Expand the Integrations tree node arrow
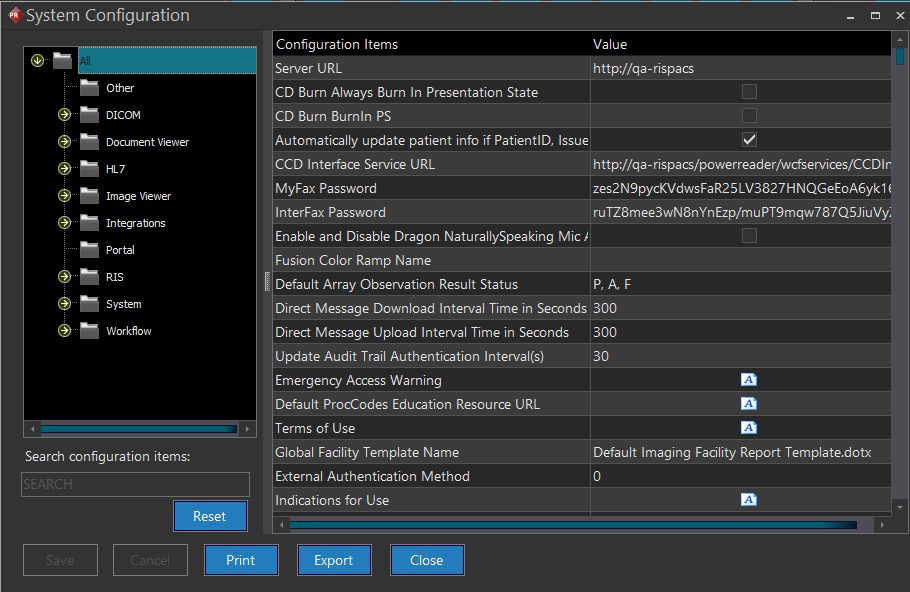910x592 pixels. 65,223
